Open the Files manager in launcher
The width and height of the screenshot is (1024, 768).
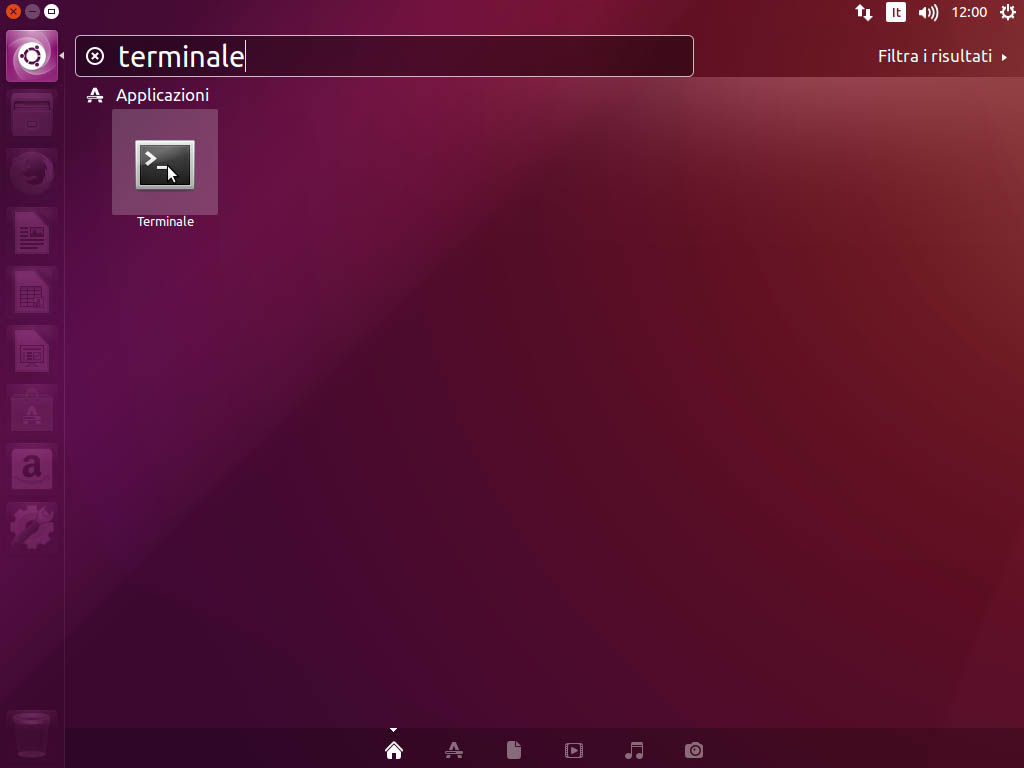32,115
